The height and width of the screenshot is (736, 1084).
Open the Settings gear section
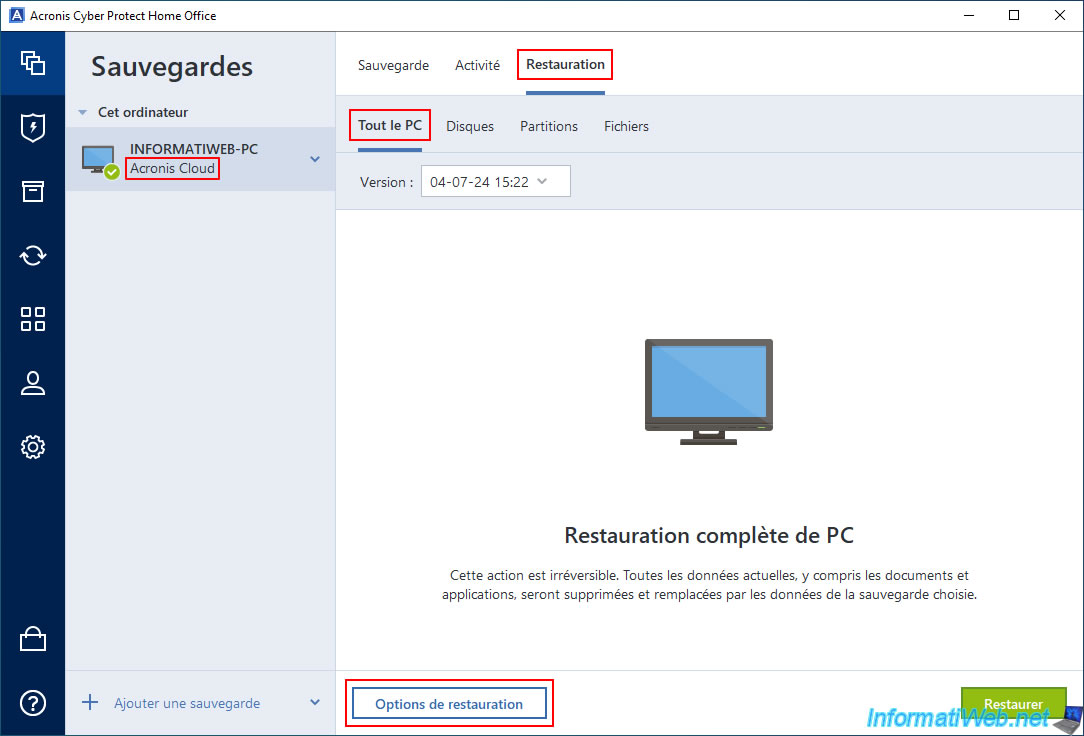click(x=32, y=447)
